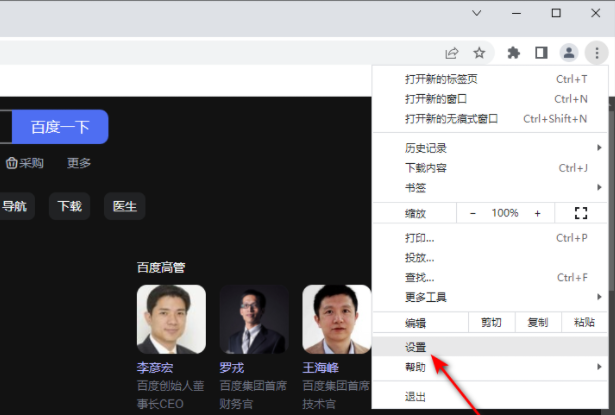Bookmark this page with the star icon

[479, 53]
